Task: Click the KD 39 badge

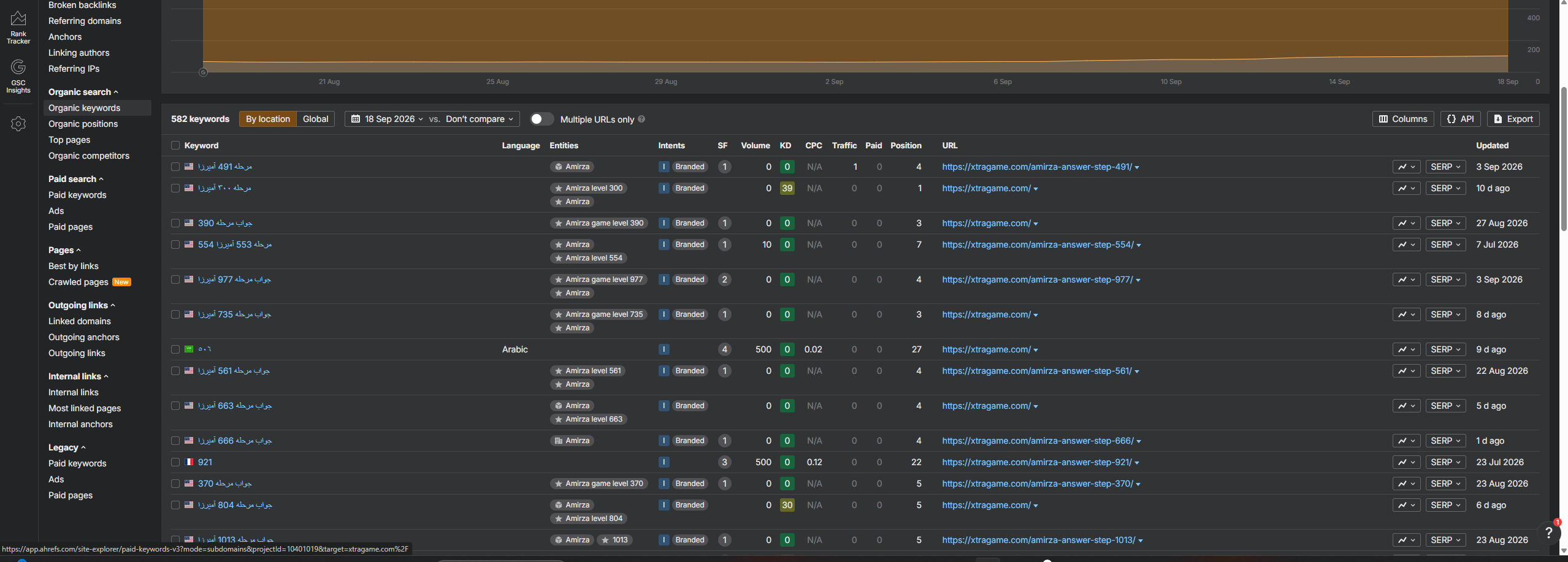Action: coord(787,188)
